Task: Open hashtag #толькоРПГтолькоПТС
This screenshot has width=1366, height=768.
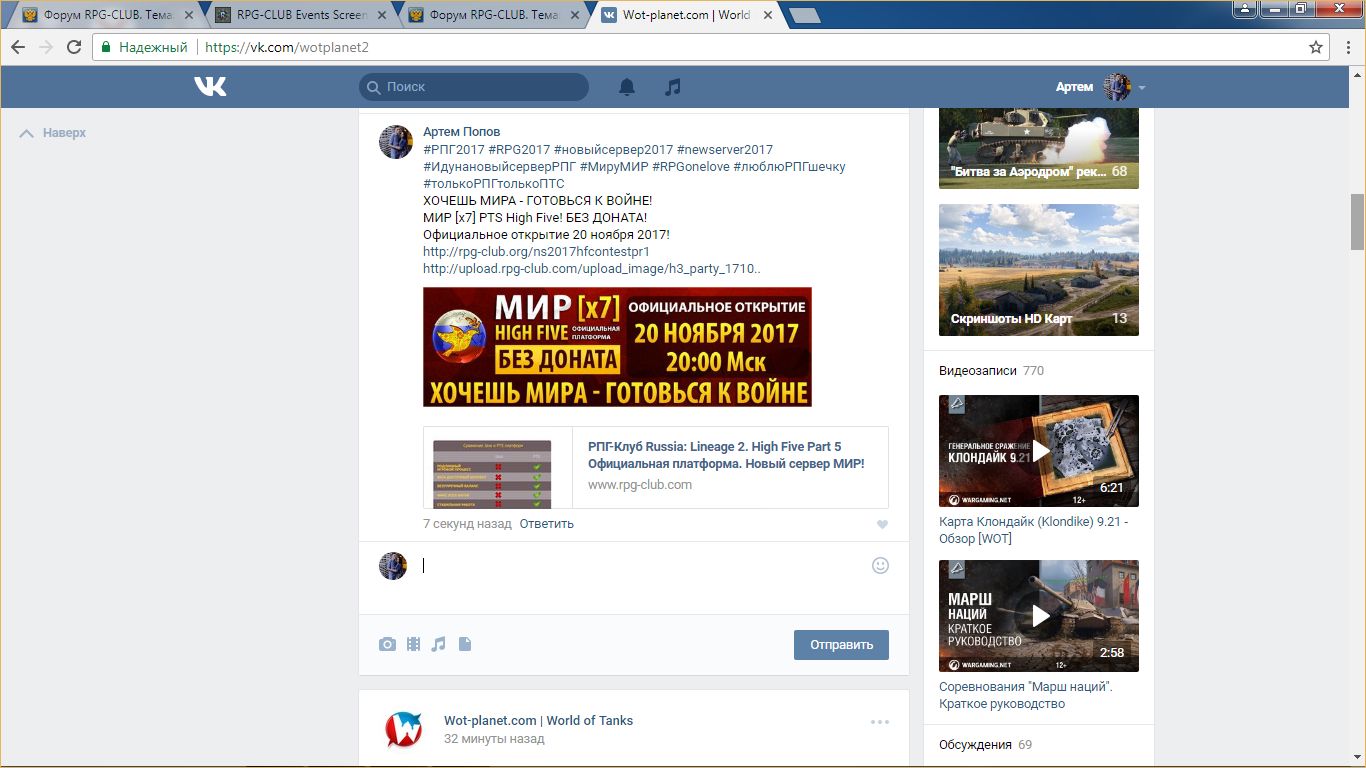Action: click(x=494, y=184)
